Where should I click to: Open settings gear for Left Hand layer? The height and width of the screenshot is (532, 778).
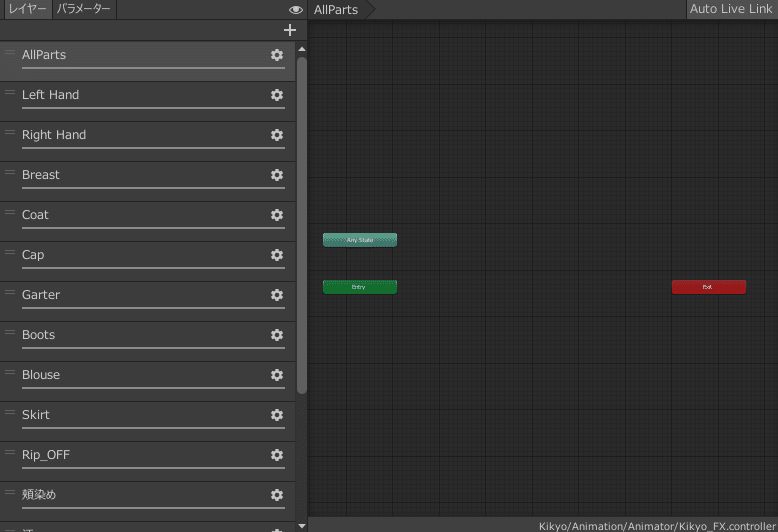tap(277, 95)
